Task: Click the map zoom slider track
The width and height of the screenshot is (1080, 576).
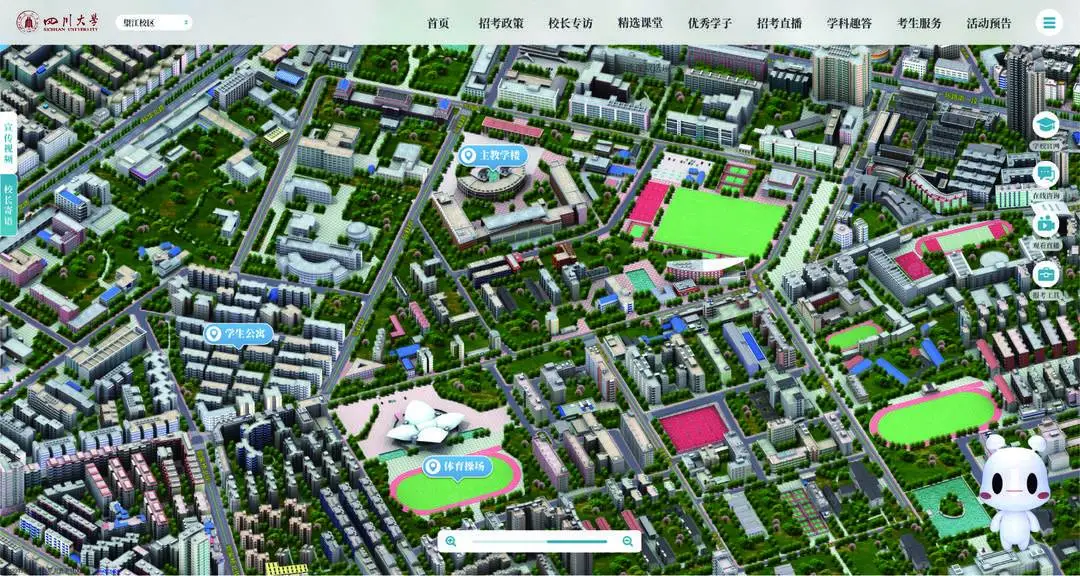Action: coord(540,541)
